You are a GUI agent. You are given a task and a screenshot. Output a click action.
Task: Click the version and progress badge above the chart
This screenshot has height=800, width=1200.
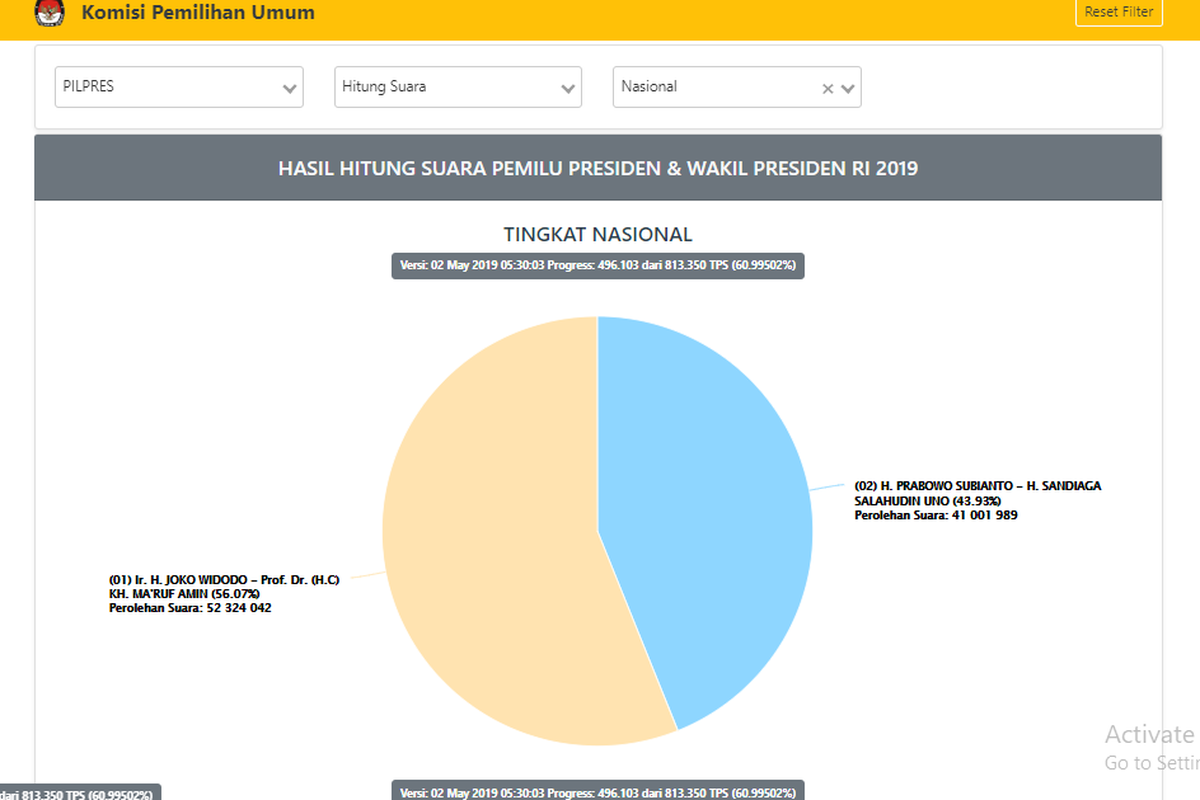coord(596,265)
